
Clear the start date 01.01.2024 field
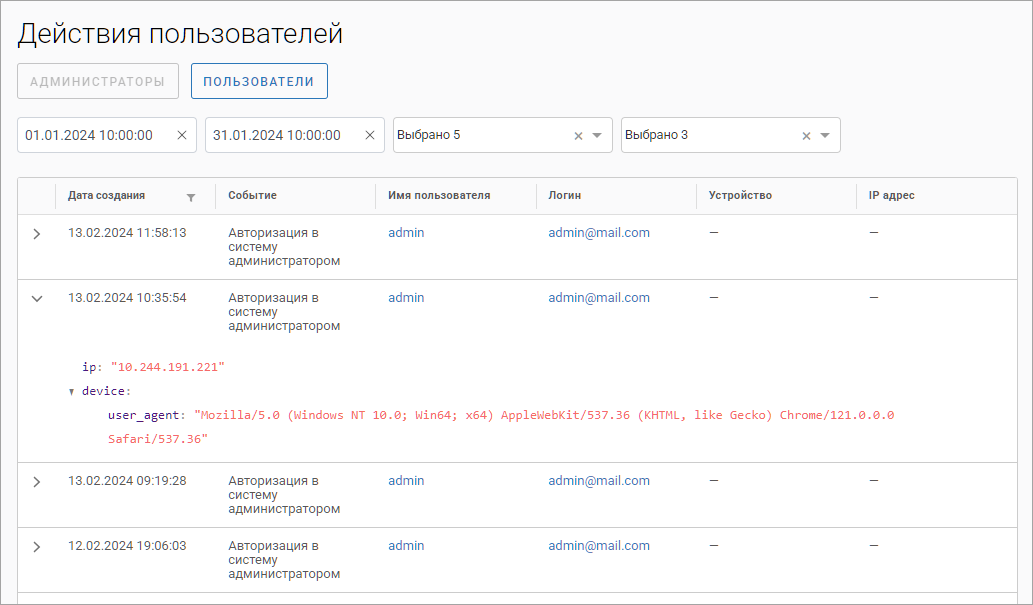(181, 136)
